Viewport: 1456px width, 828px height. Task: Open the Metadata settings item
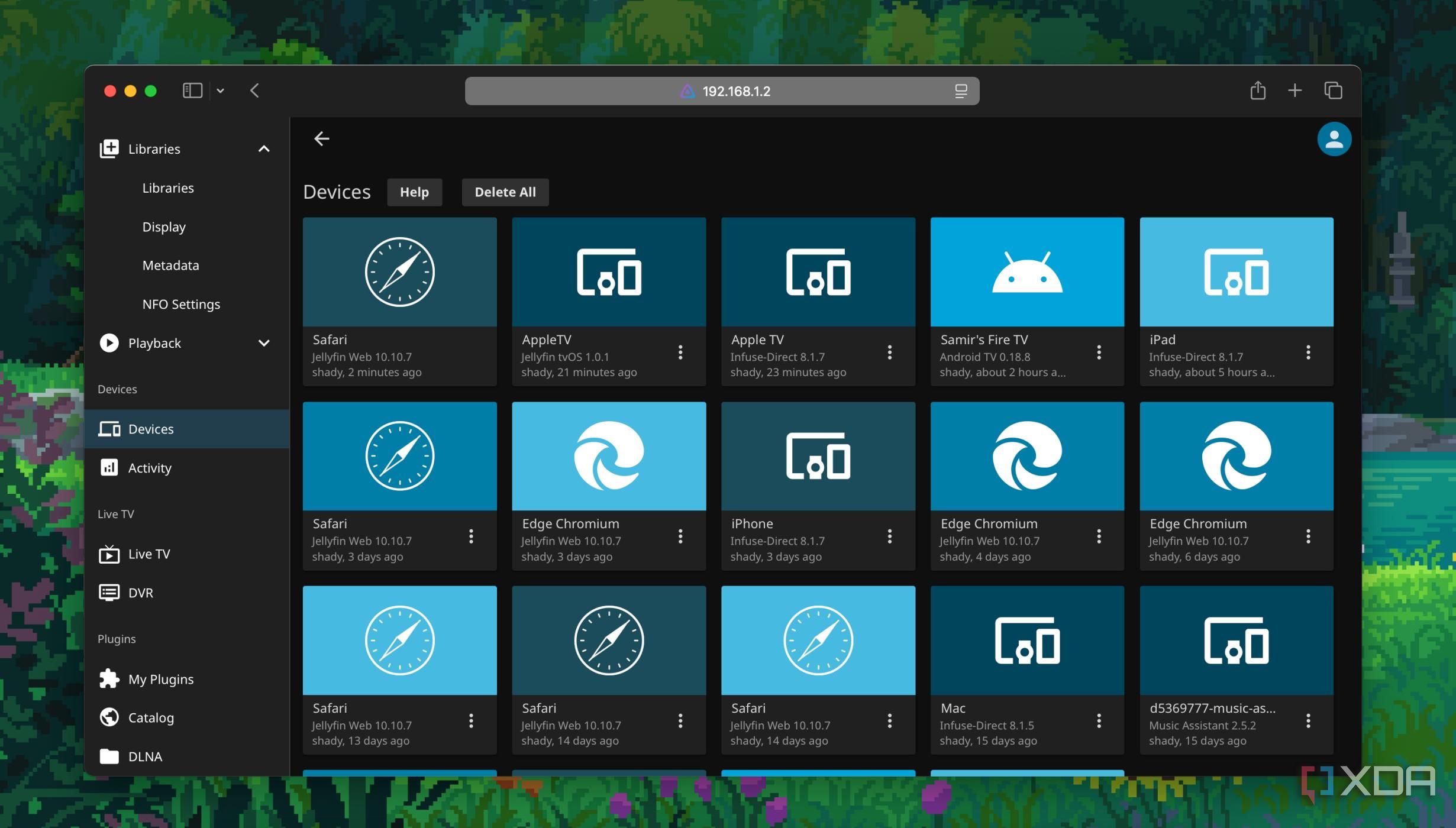point(170,265)
